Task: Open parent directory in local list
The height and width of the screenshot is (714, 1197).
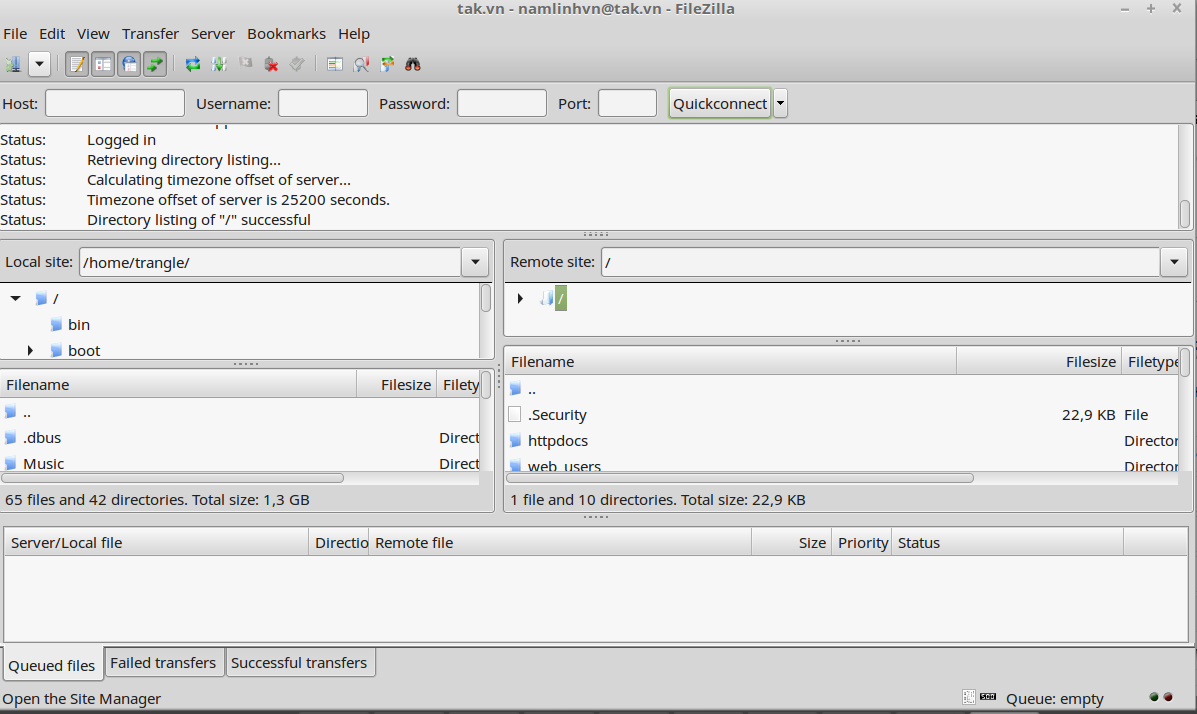Action: point(26,412)
